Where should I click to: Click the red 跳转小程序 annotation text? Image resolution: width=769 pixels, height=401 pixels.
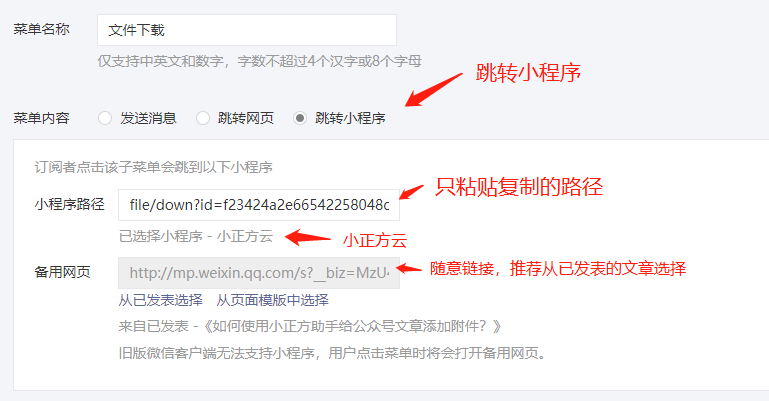(528, 73)
